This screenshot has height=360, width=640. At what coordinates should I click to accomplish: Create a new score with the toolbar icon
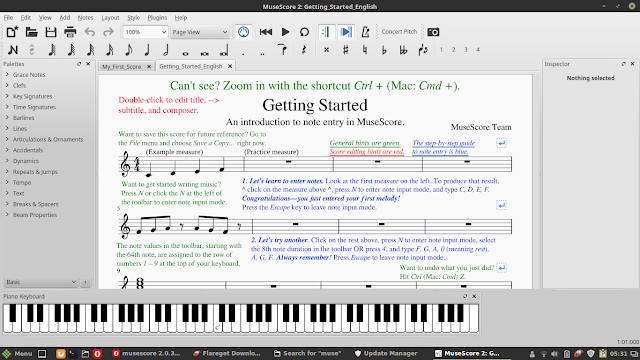click(x=12, y=32)
